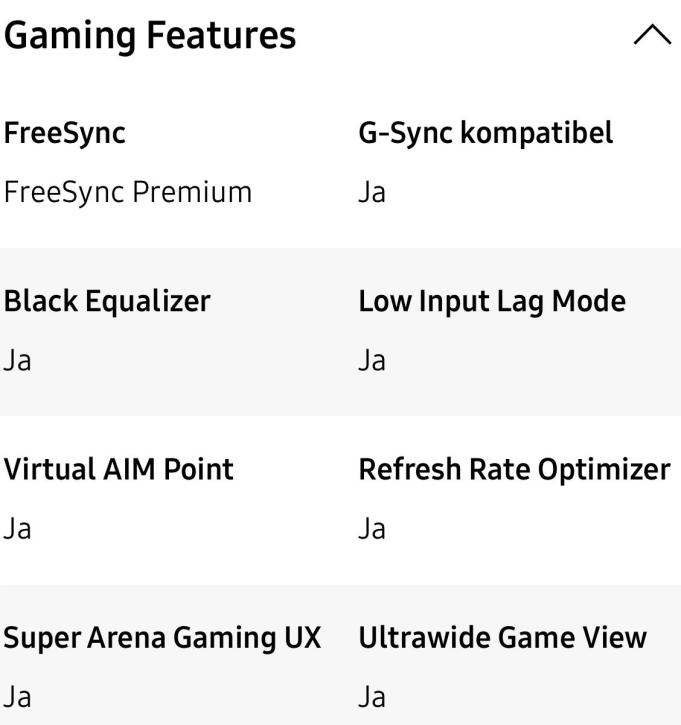Click the FreeSync Premium value text
The height and width of the screenshot is (725, 681).
(128, 192)
